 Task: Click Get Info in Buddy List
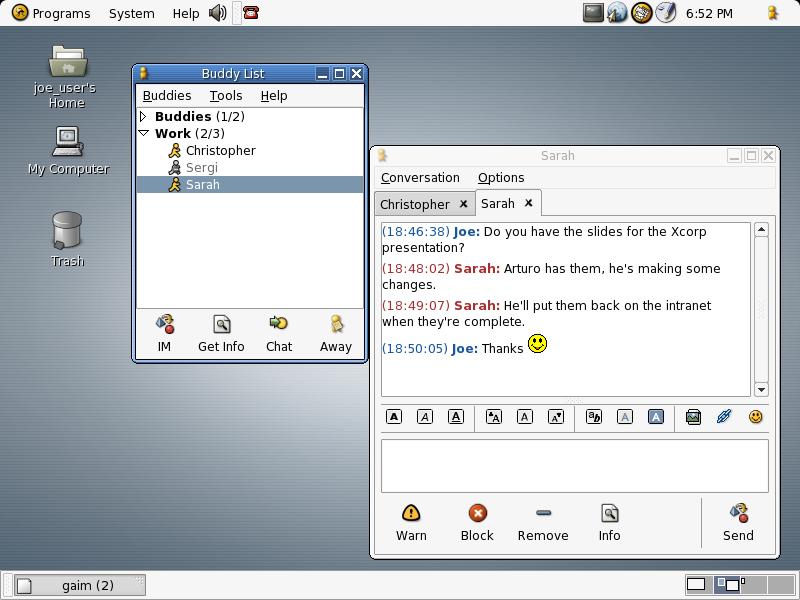tap(221, 333)
